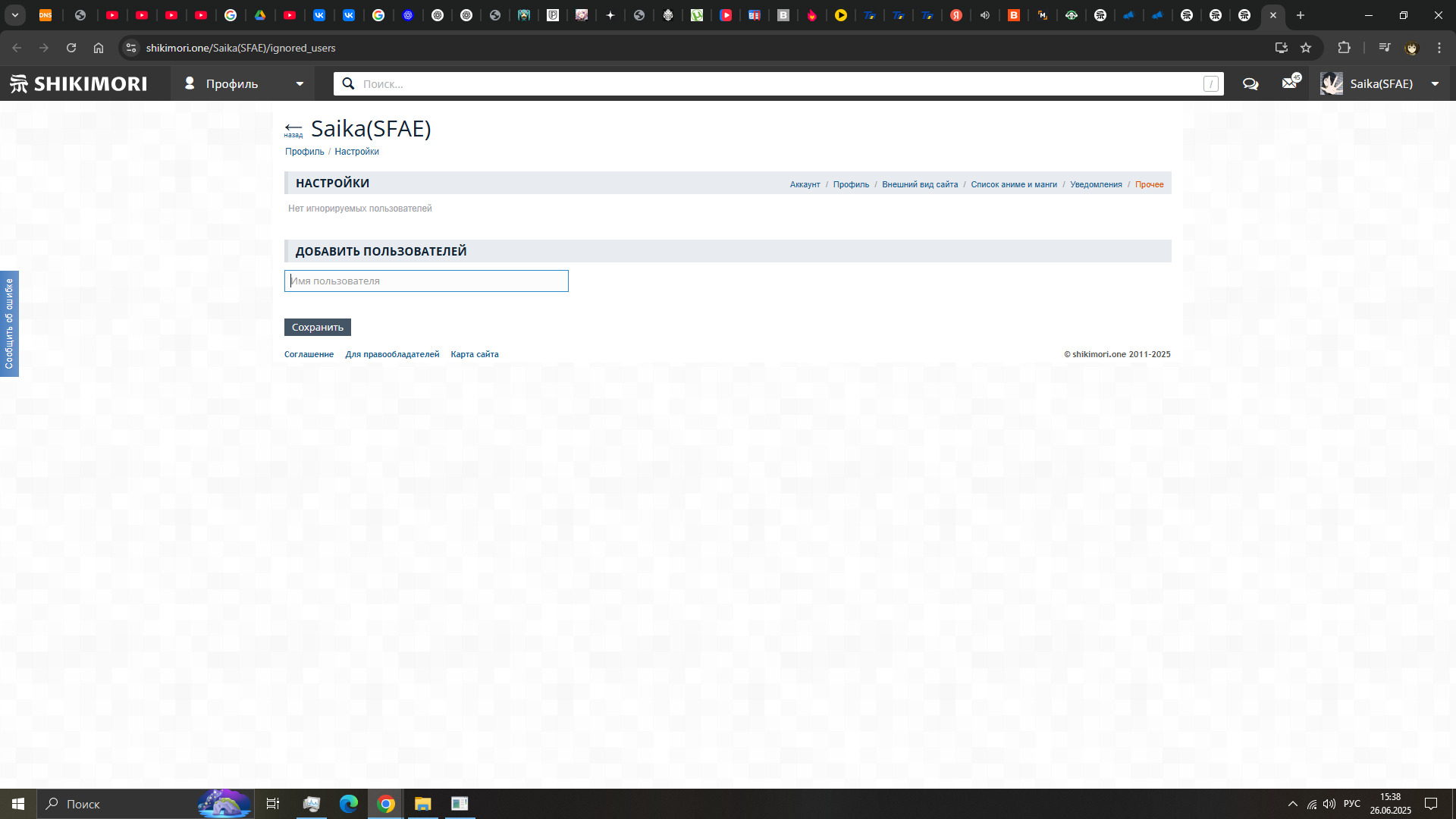Switch to the Уведомления settings tab

1096,184
